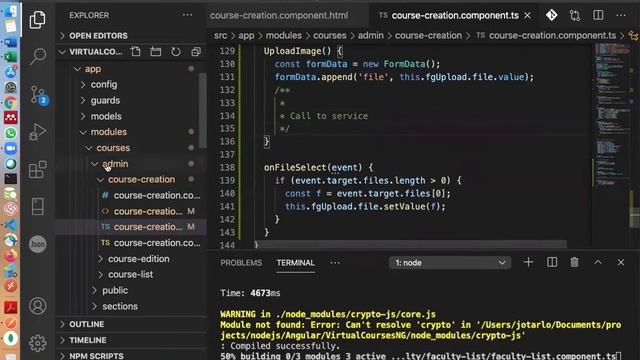
Task: Click 'modules' in the breadcrumb path
Action: [284, 36]
